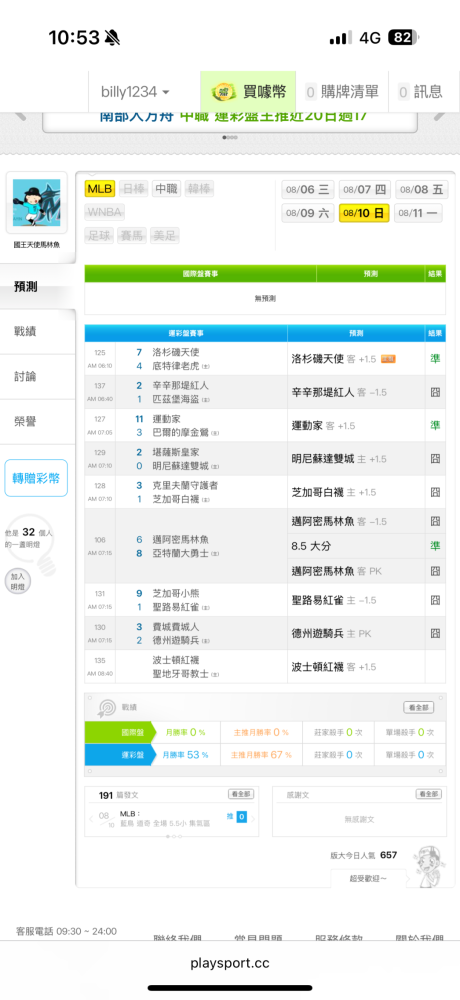Choose date 08/07 四
This screenshot has height=1000, width=460.
[x=364, y=189]
